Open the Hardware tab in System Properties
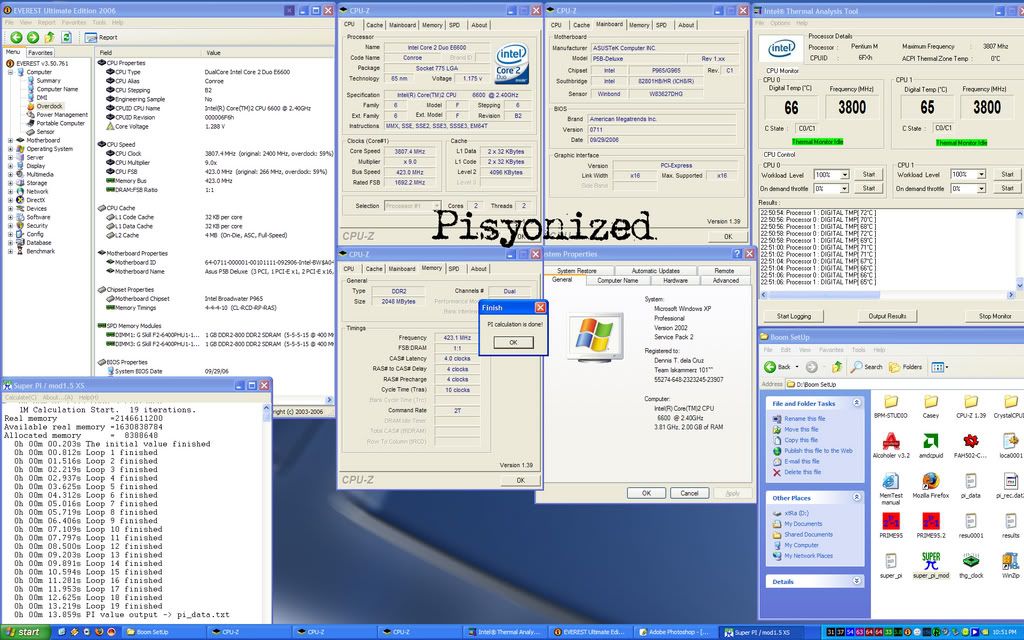 pyautogui.click(x=675, y=280)
